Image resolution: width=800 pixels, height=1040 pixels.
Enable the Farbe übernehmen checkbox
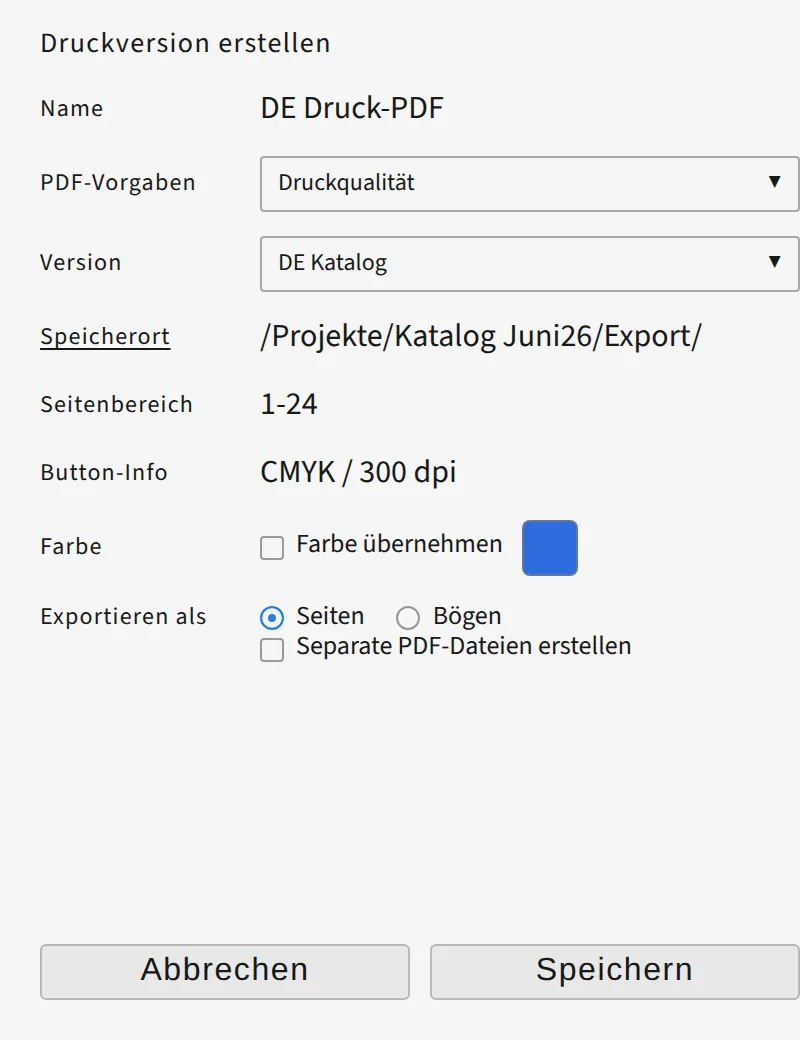[272, 548]
